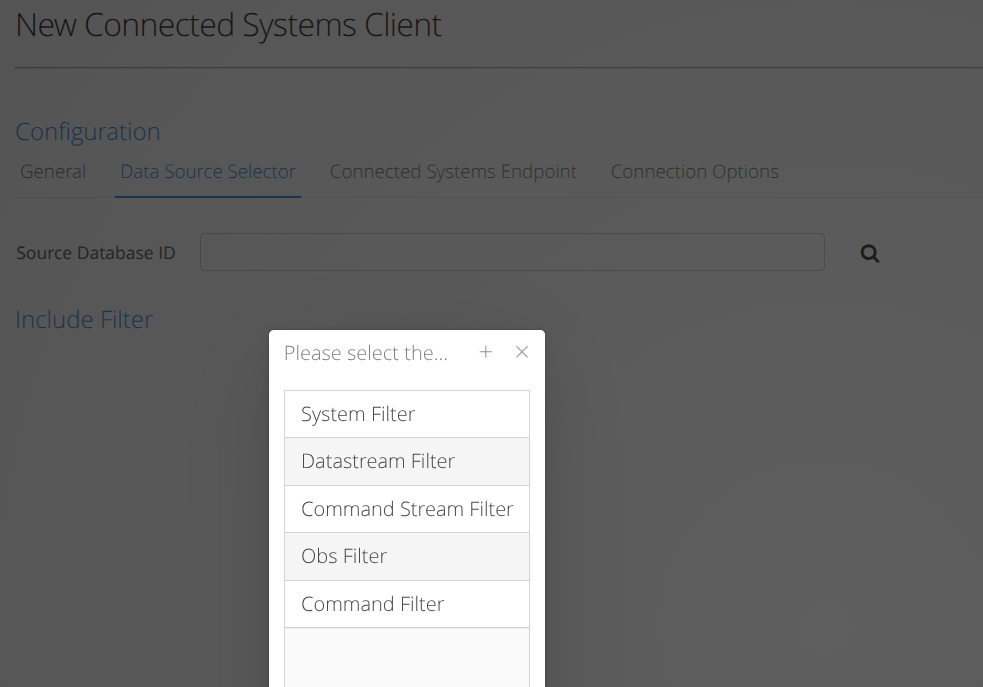Click the New Connected Systems Client title
983x687 pixels.
229,25
